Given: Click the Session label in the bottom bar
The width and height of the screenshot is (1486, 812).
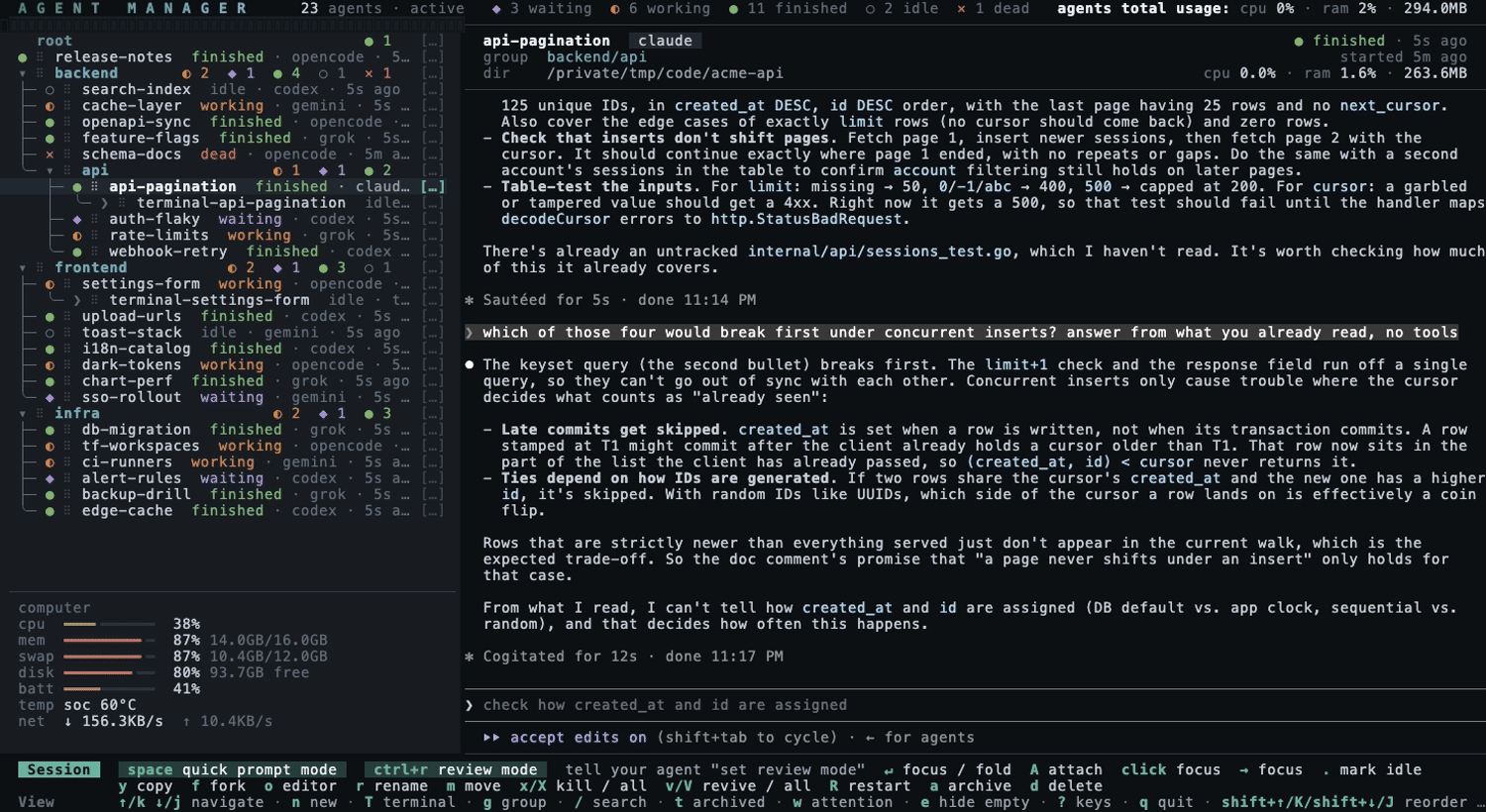Looking at the screenshot, I should (x=58, y=769).
